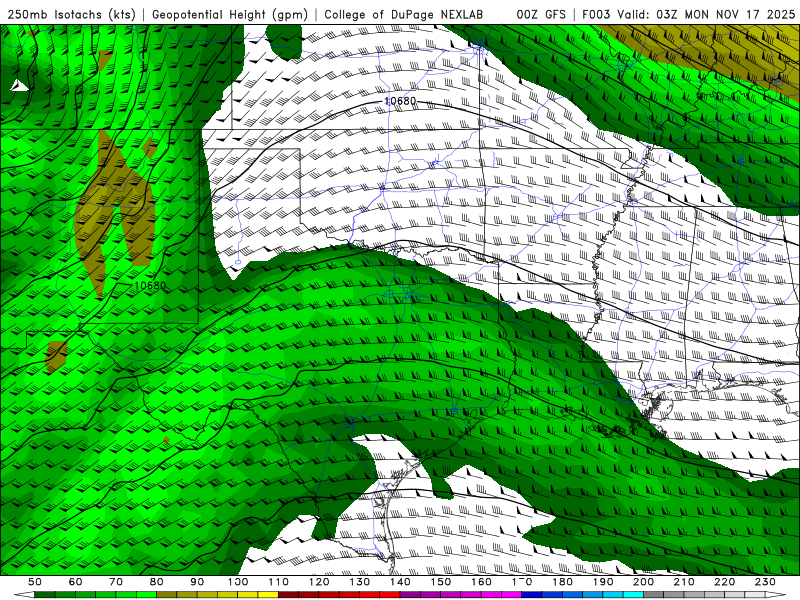The height and width of the screenshot is (600, 800).
Task: Pick the darkest green swatch under 50
Action: (45, 595)
